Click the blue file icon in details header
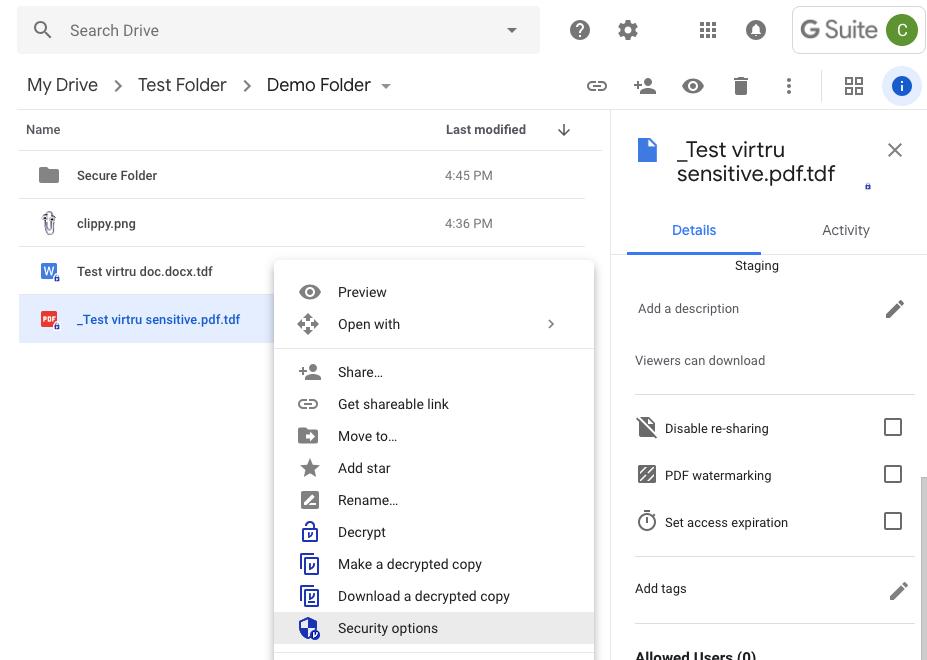The height and width of the screenshot is (660, 927). point(647,150)
